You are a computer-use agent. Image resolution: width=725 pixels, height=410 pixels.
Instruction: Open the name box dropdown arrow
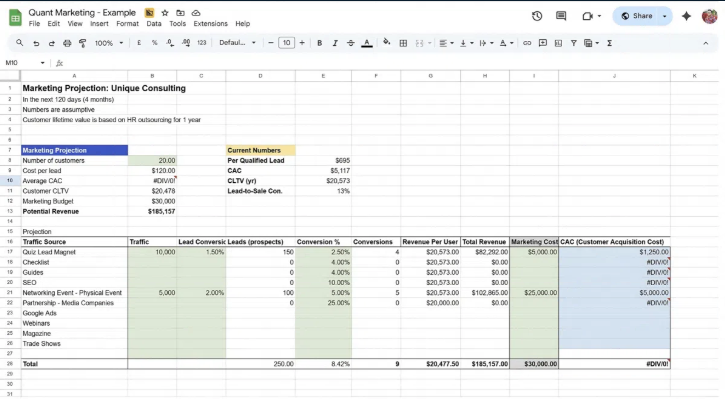point(43,63)
